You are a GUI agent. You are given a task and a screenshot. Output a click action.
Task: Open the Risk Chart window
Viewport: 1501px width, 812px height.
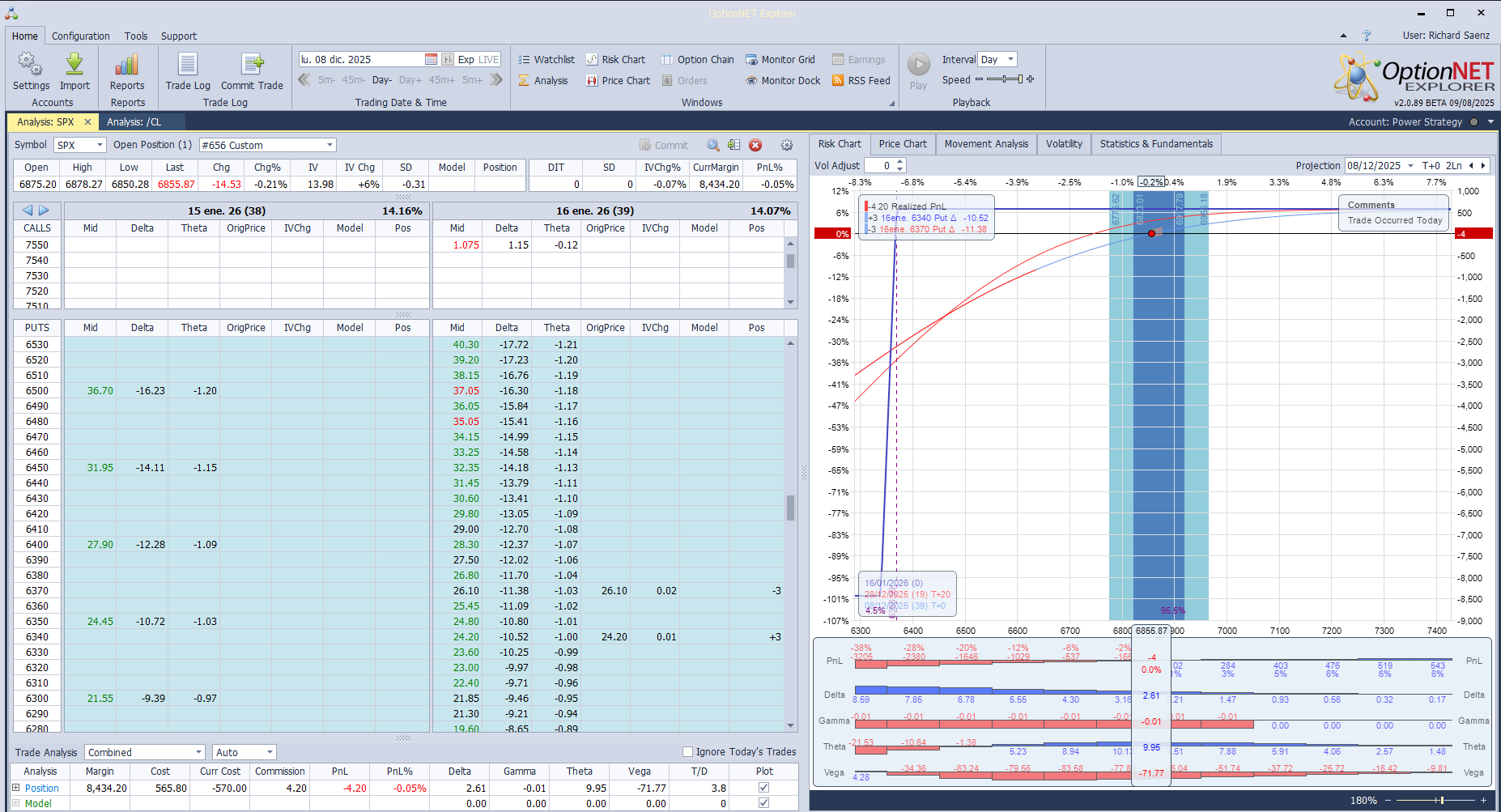point(615,60)
